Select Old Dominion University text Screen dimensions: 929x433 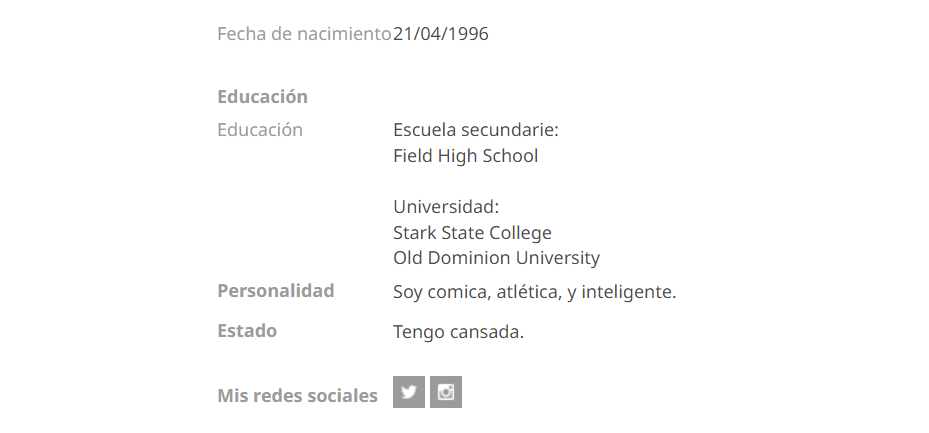tap(496, 258)
